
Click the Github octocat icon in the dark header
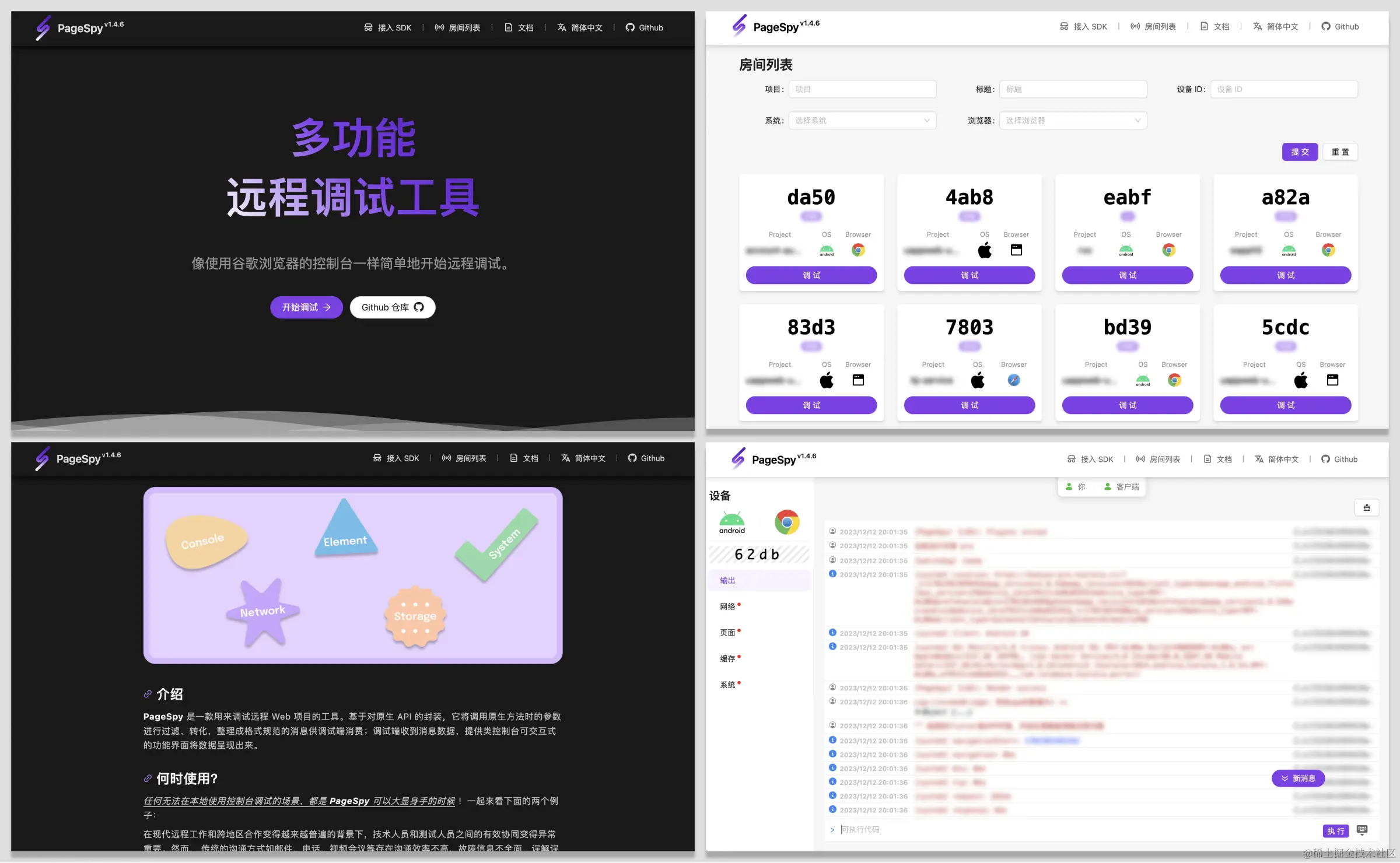[x=630, y=27]
